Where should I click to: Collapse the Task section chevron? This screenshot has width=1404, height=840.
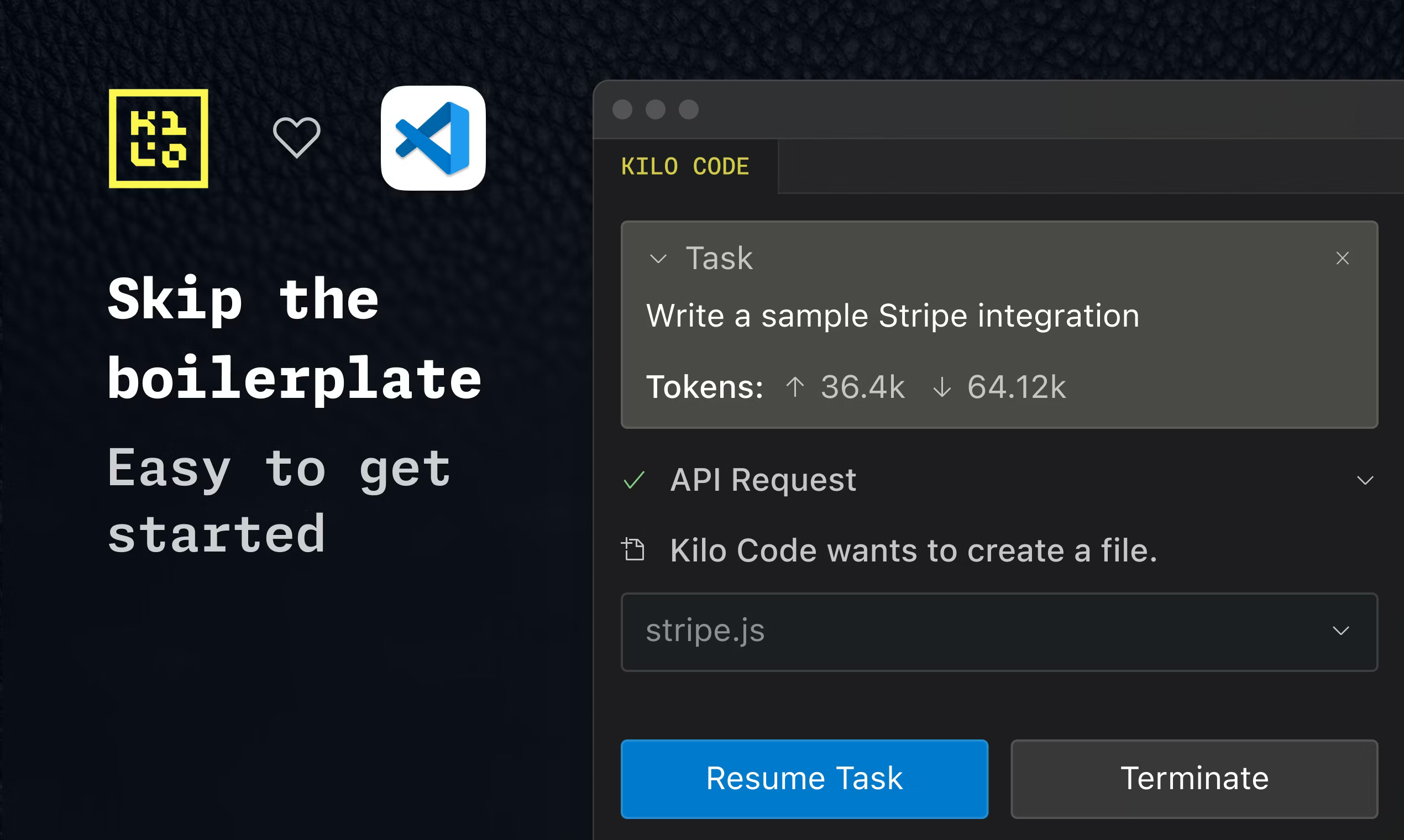(658, 259)
